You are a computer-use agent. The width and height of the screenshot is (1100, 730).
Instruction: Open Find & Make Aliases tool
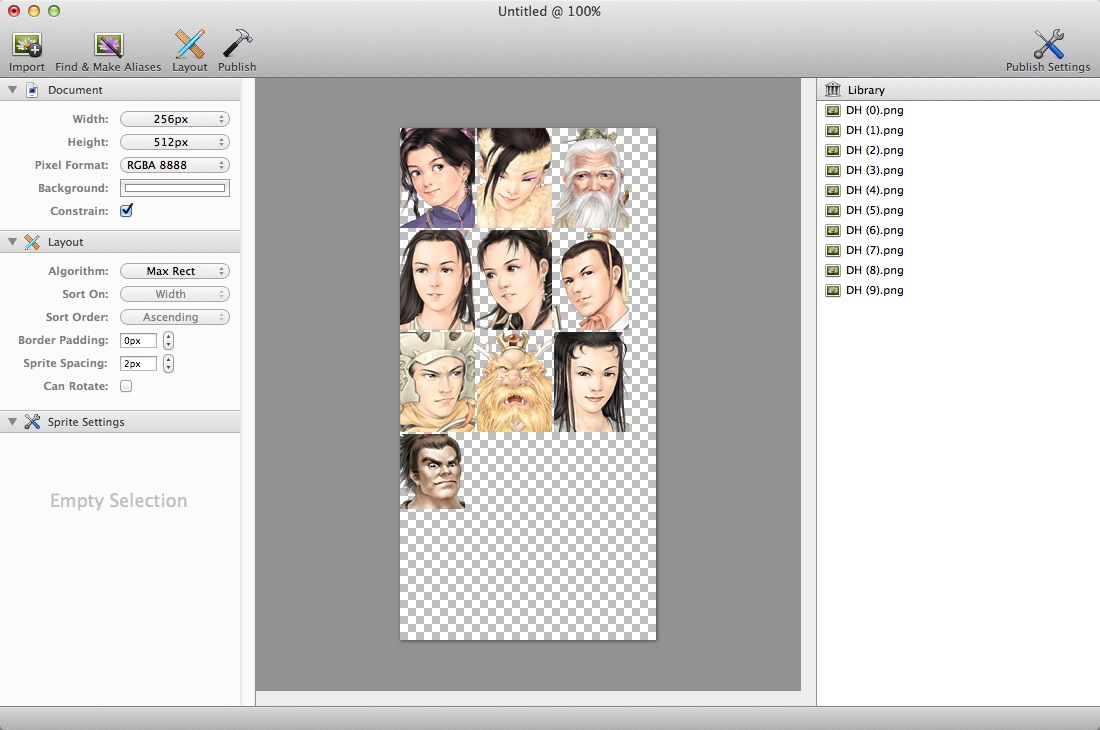point(108,46)
